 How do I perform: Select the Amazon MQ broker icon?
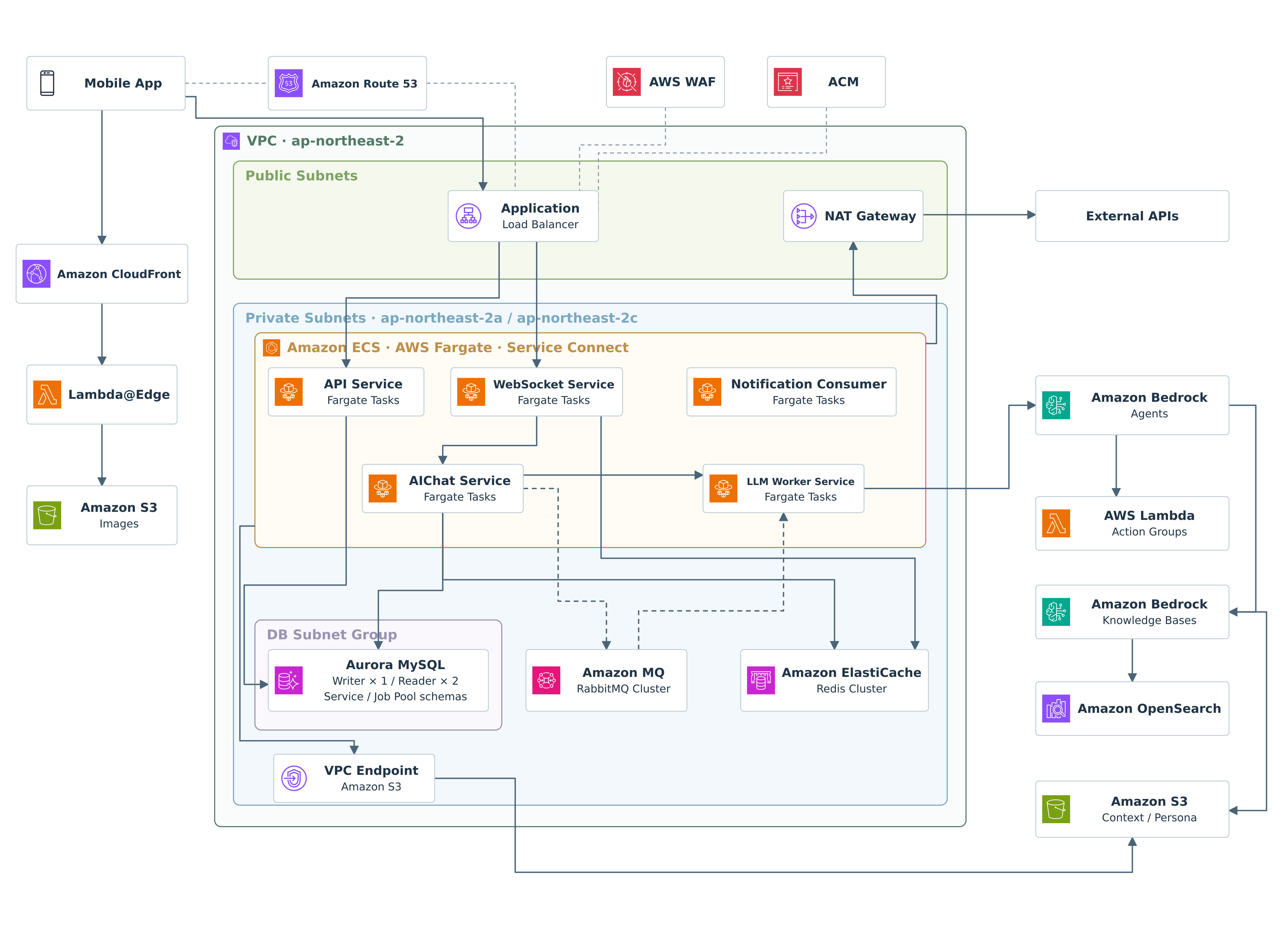pos(546,680)
